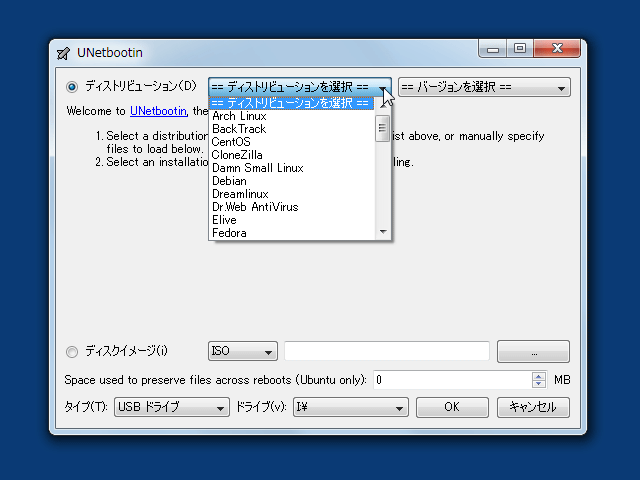Click the distribution list scrollbar thumb
Image resolution: width=640 pixels, height=480 pixels.
pos(382,128)
